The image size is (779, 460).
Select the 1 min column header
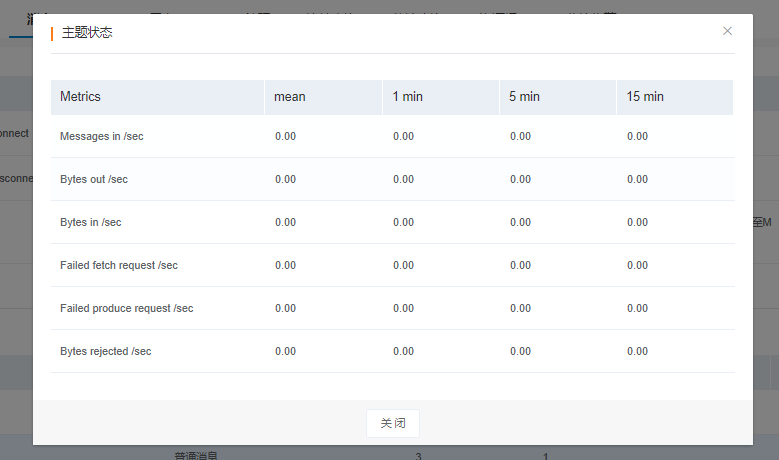(441, 97)
